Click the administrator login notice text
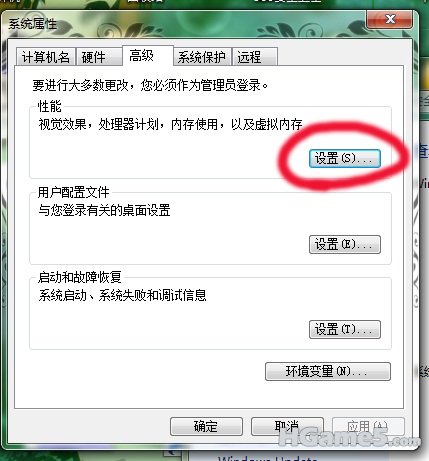 point(150,85)
